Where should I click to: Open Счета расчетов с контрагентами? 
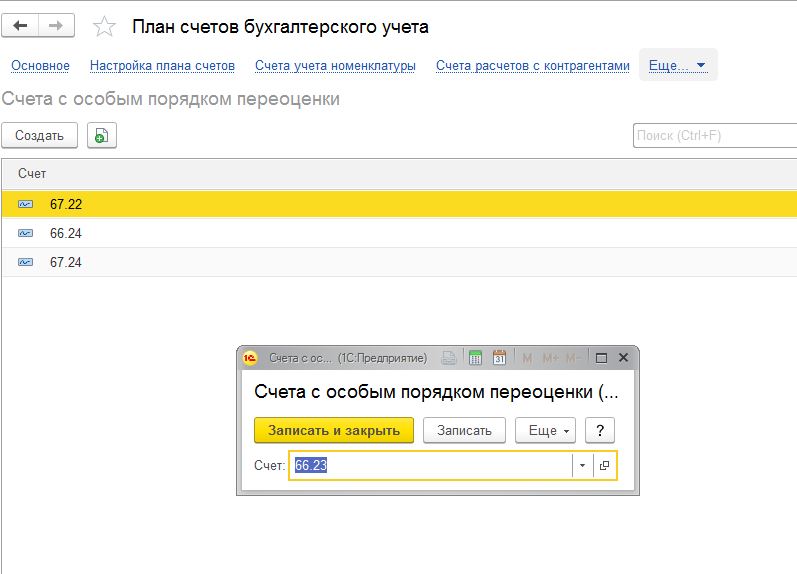point(533,66)
